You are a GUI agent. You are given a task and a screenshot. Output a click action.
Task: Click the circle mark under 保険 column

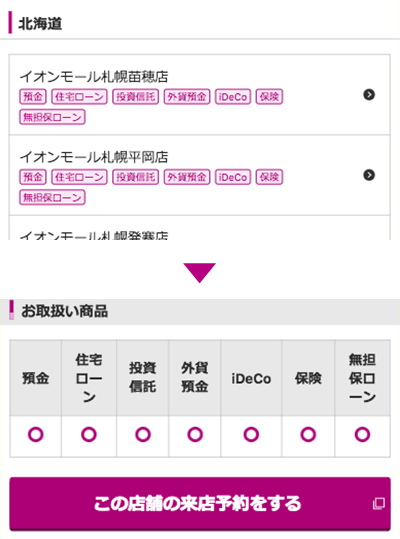point(308,434)
